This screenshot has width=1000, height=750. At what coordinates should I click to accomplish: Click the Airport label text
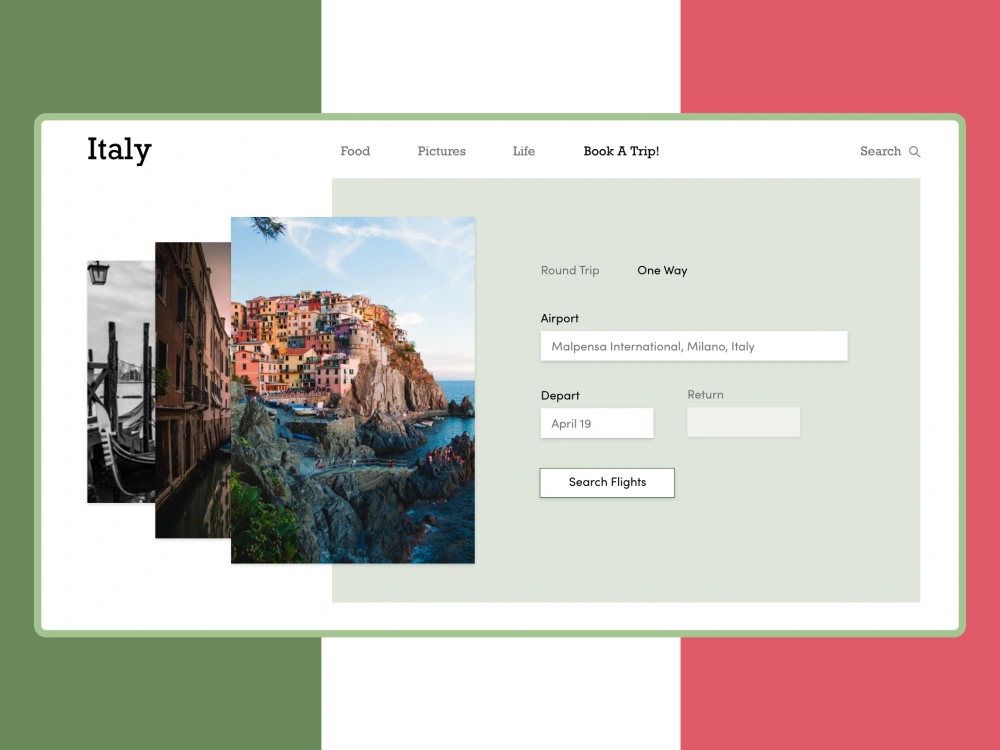(559, 318)
